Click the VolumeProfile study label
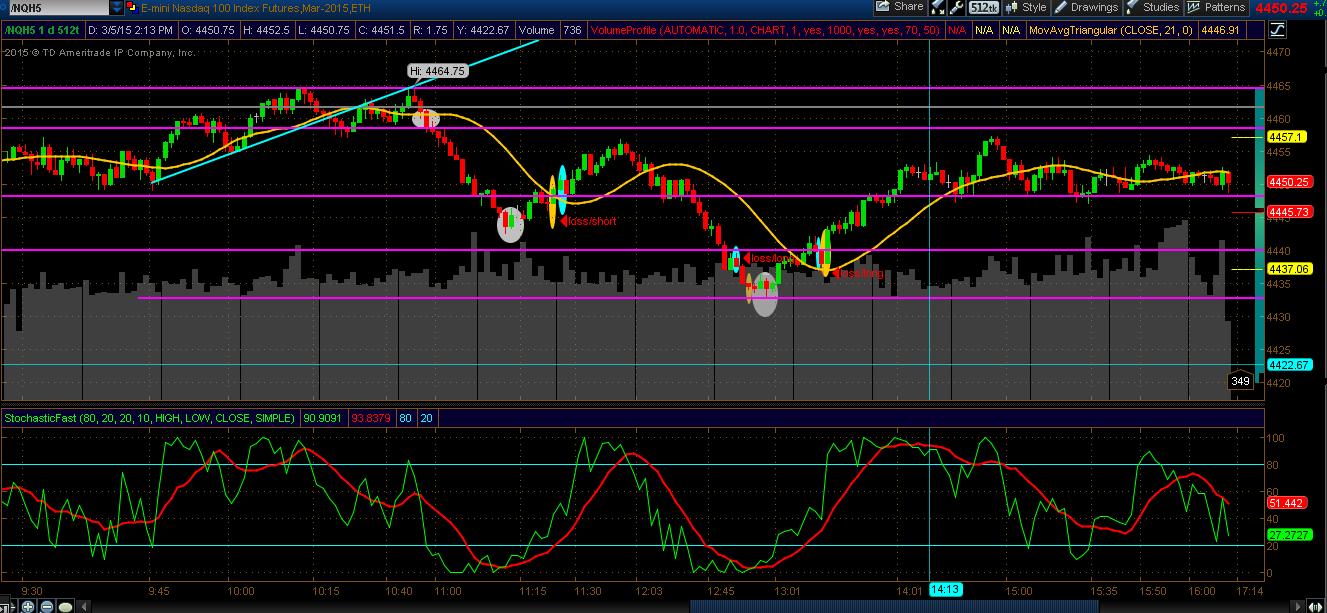1327x613 pixels. pos(766,31)
